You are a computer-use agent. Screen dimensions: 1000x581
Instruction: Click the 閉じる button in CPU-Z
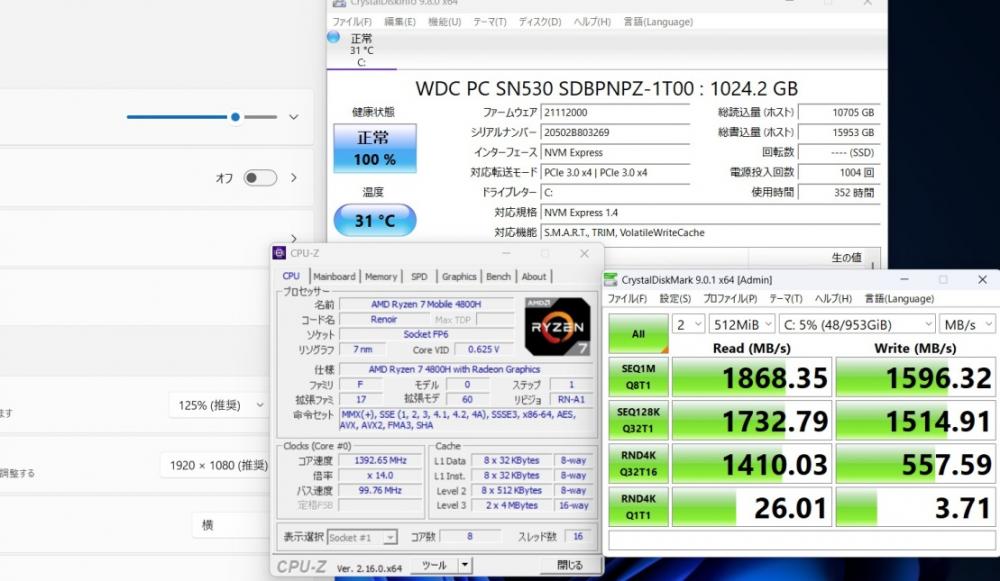[570, 565]
